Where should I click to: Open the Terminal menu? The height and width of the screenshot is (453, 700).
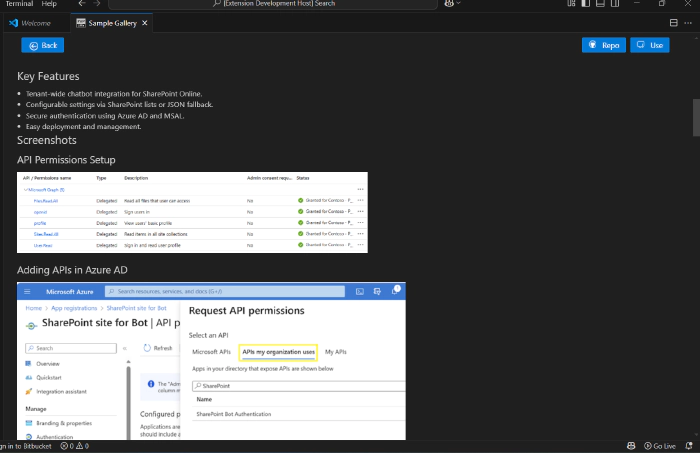pos(19,4)
